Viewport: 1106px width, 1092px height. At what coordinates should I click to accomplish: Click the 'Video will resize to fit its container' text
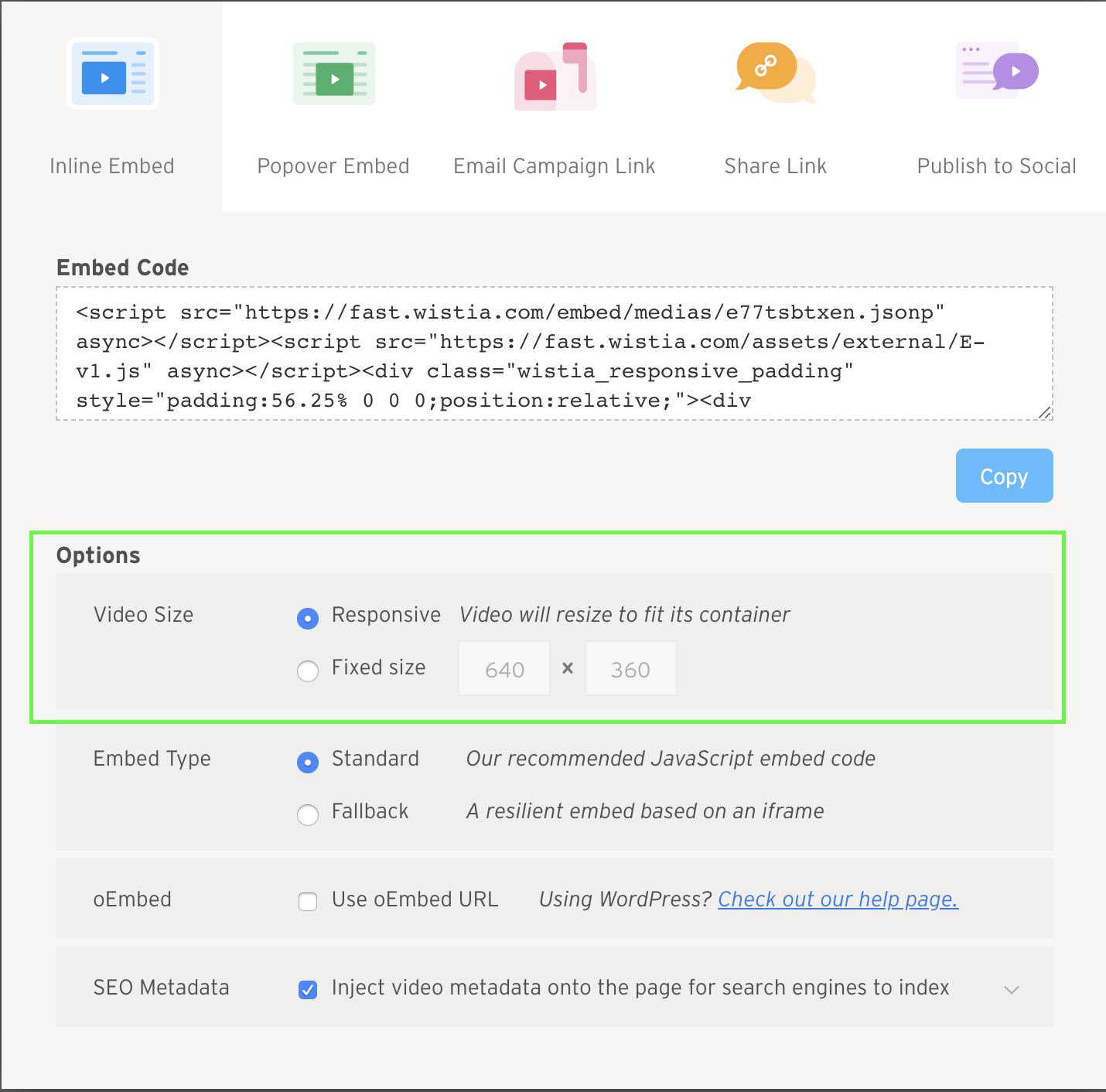[x=625, y=615]
